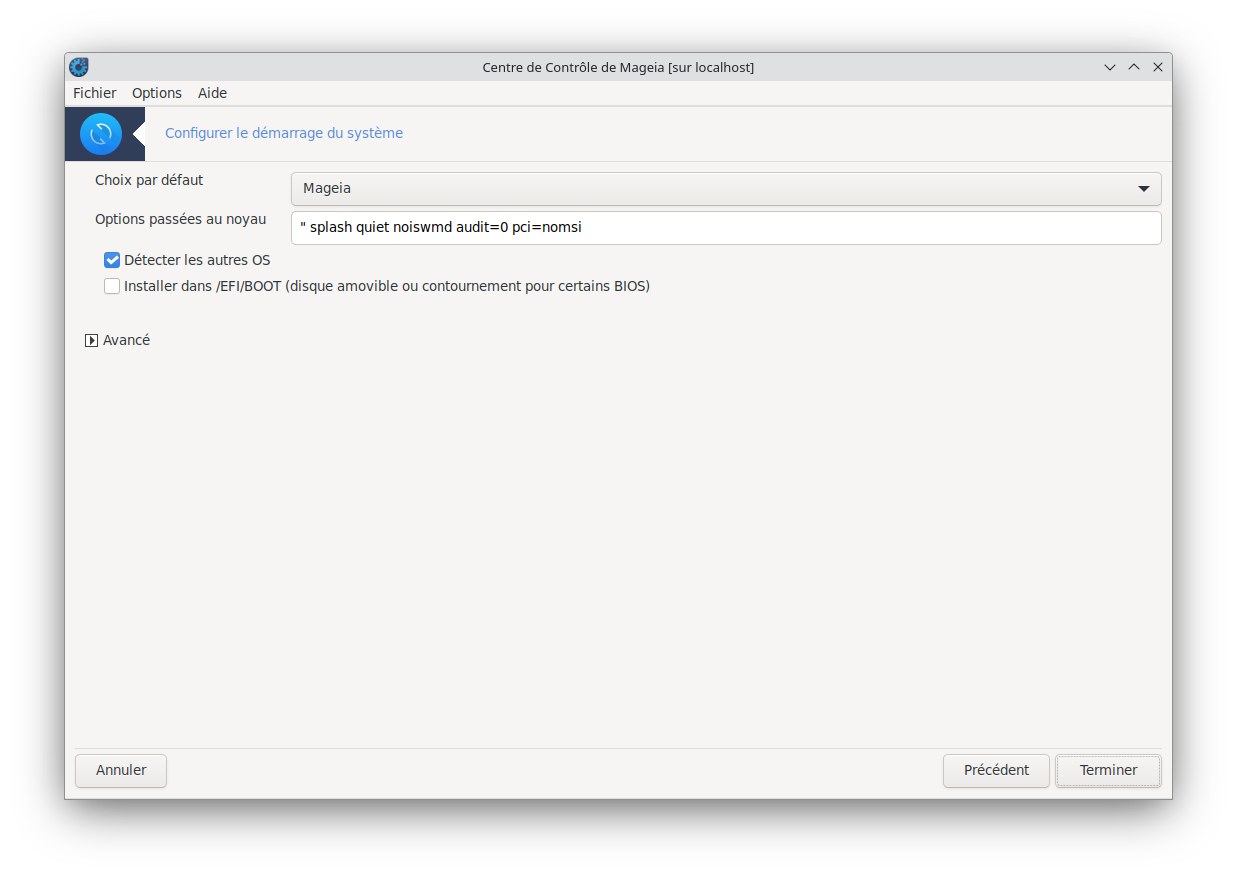Close the Centre de Contrôle de Mageia window
The width and height of the screenshot is (1237, 876).
tap(1158, 67)
